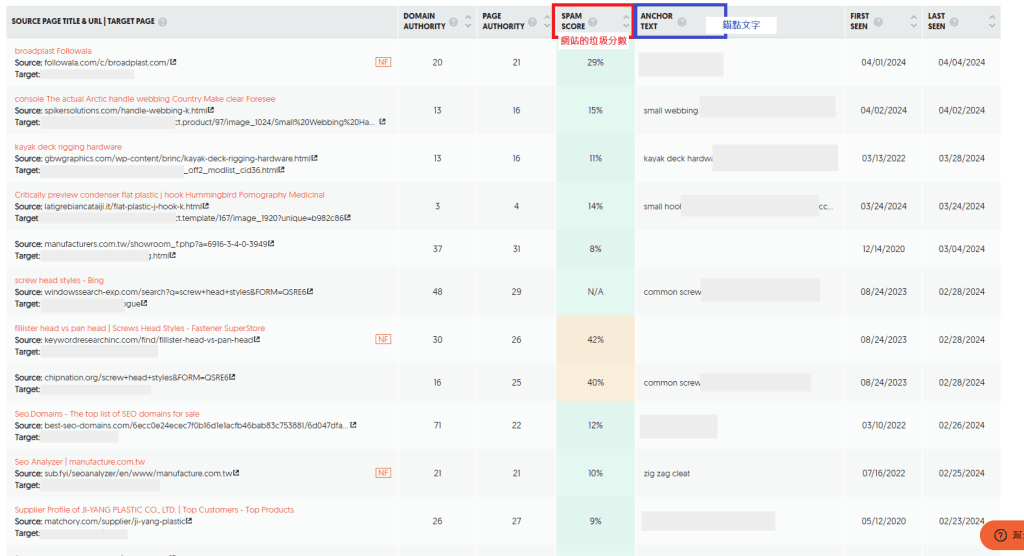Open external link icon after latigrebiancataiji.it source
Image resolution: width=1024 pixels, height=556 pixels.
[x=206, y=206]
